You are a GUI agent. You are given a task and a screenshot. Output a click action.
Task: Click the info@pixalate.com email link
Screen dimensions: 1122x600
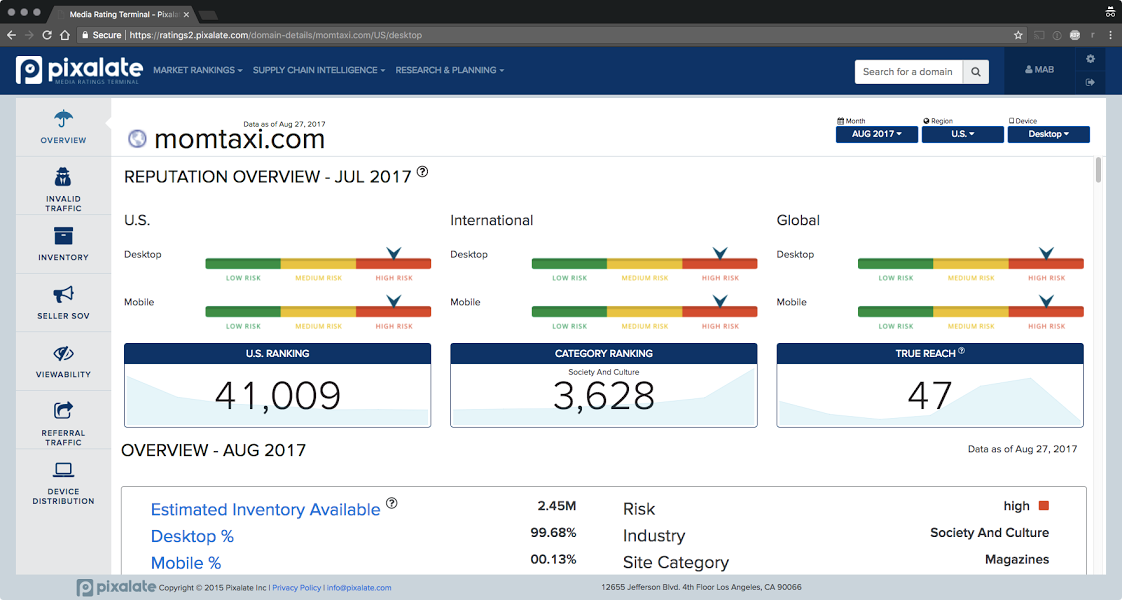(359, 588)
